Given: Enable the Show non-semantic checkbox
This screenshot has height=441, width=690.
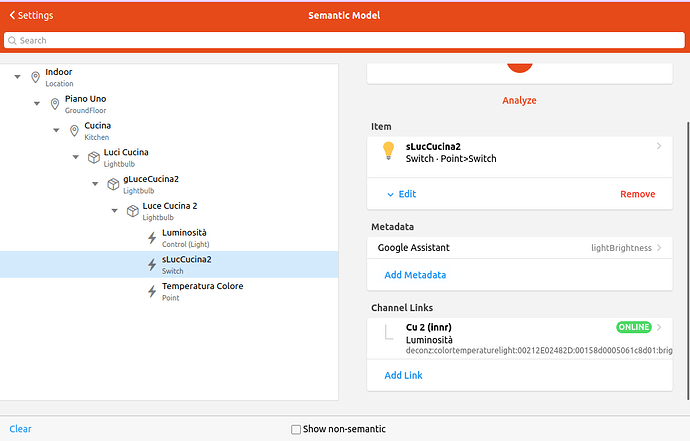Looking at the screenshot, I should [296, 429].
